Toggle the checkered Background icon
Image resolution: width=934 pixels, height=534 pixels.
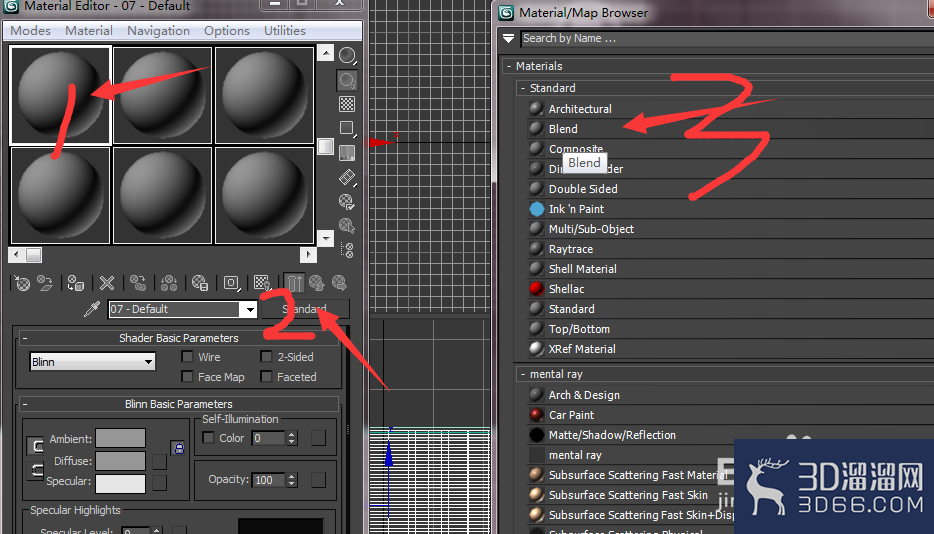click(347, 104)
